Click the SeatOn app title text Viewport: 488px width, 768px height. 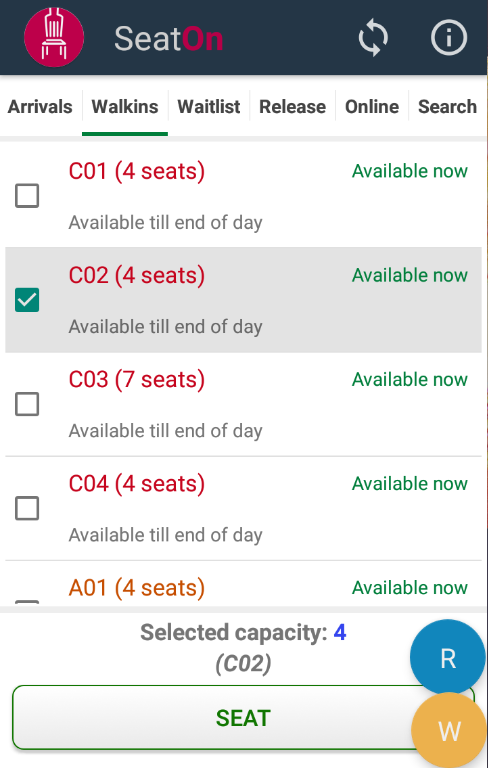pos(169,39)
